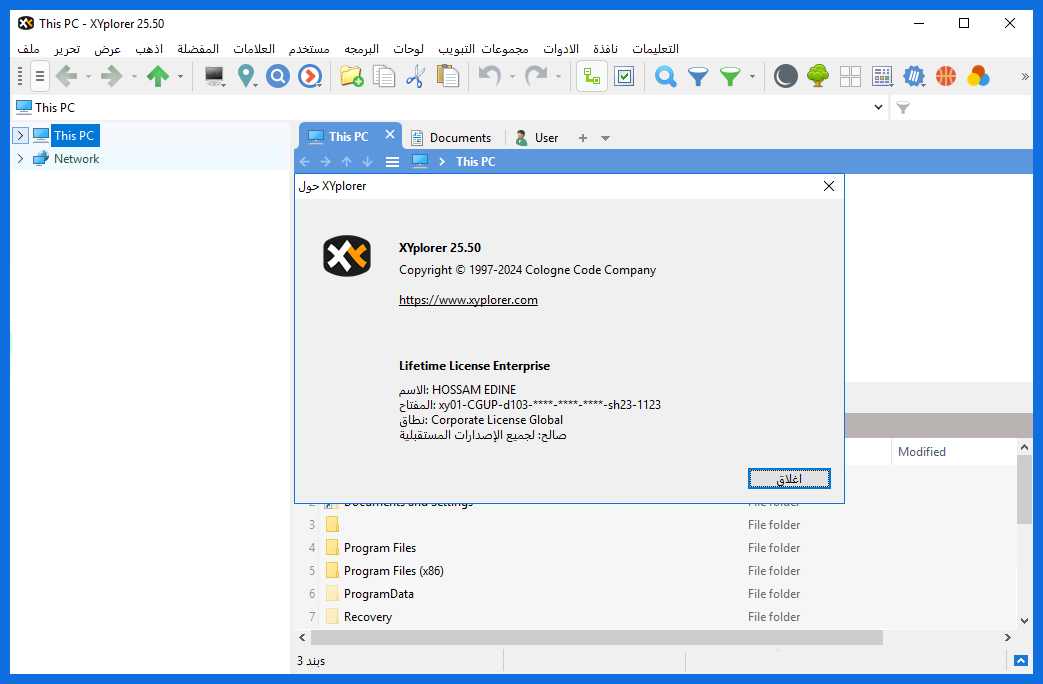Image resolution: width=1043 pixels, height=684 pixels.
Task: Close the This PC tab
Action: pyautogui.click(x=390, y=135)
